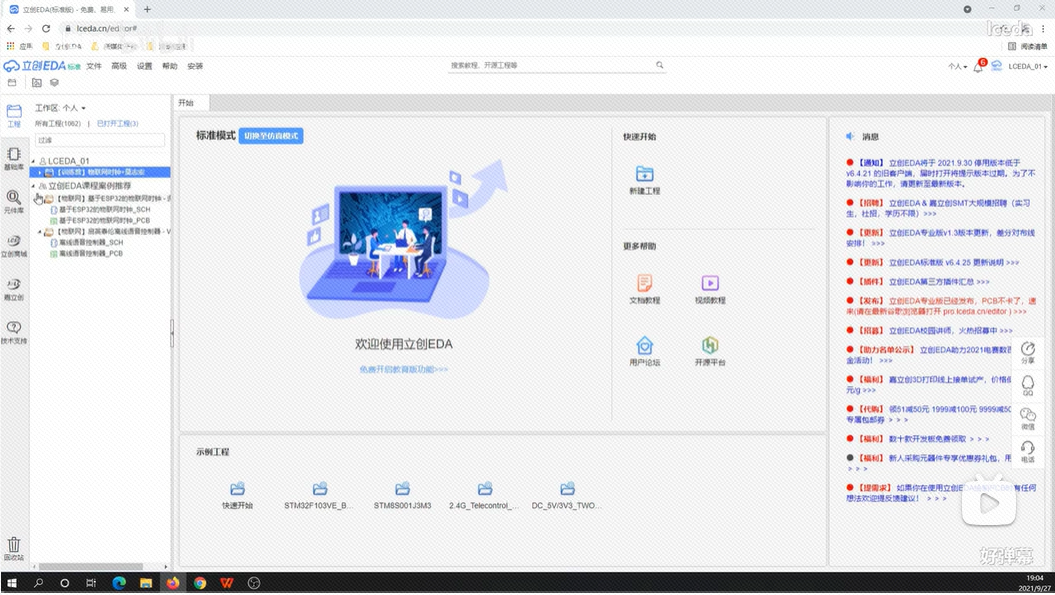Open the 【插件】 third-party plugins message
The width and height of the screenshot is (1055, 595).
[918, 282]
